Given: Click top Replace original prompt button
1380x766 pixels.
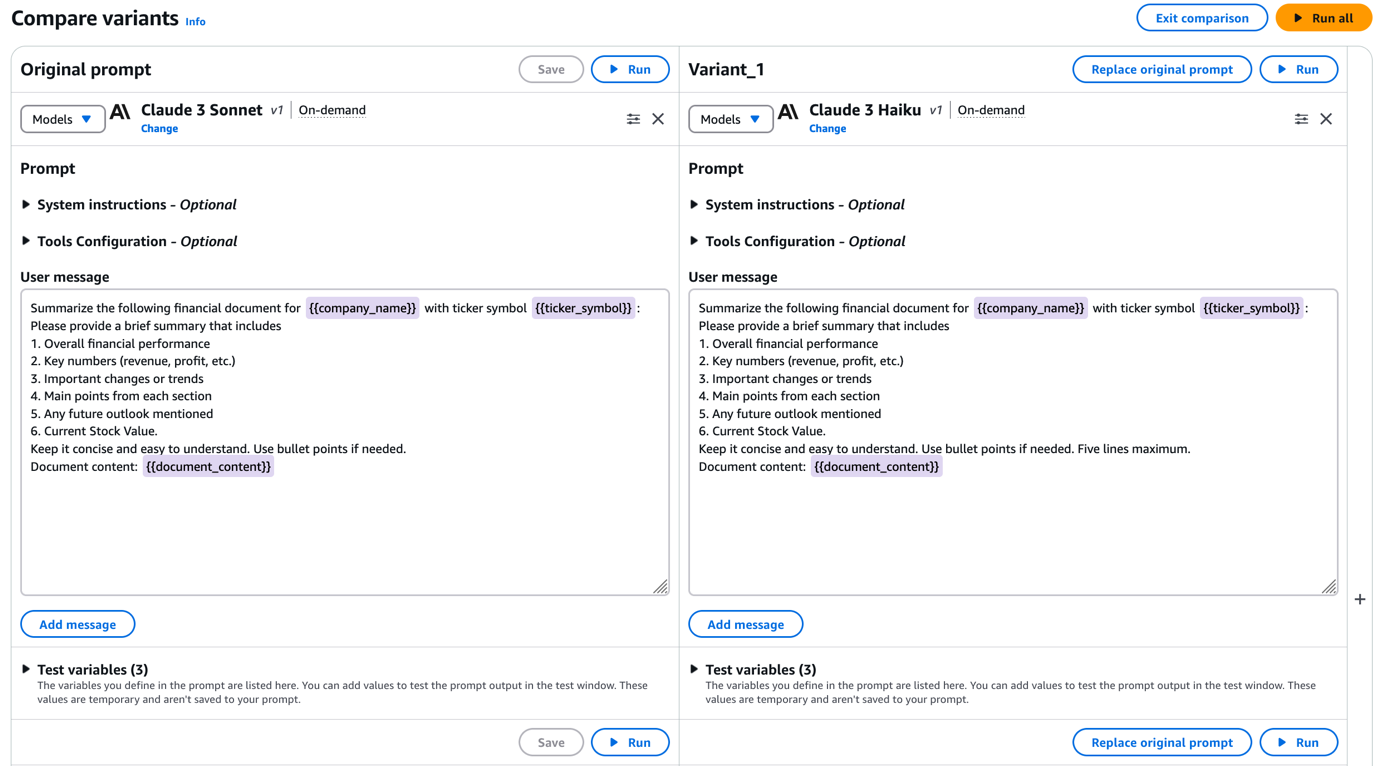Looking at the screenshot, I should (1162, 69).
